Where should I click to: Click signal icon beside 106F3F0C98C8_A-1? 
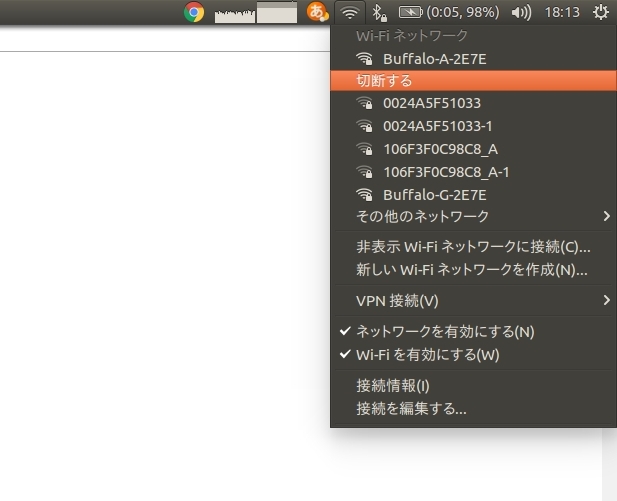[364, 172]
